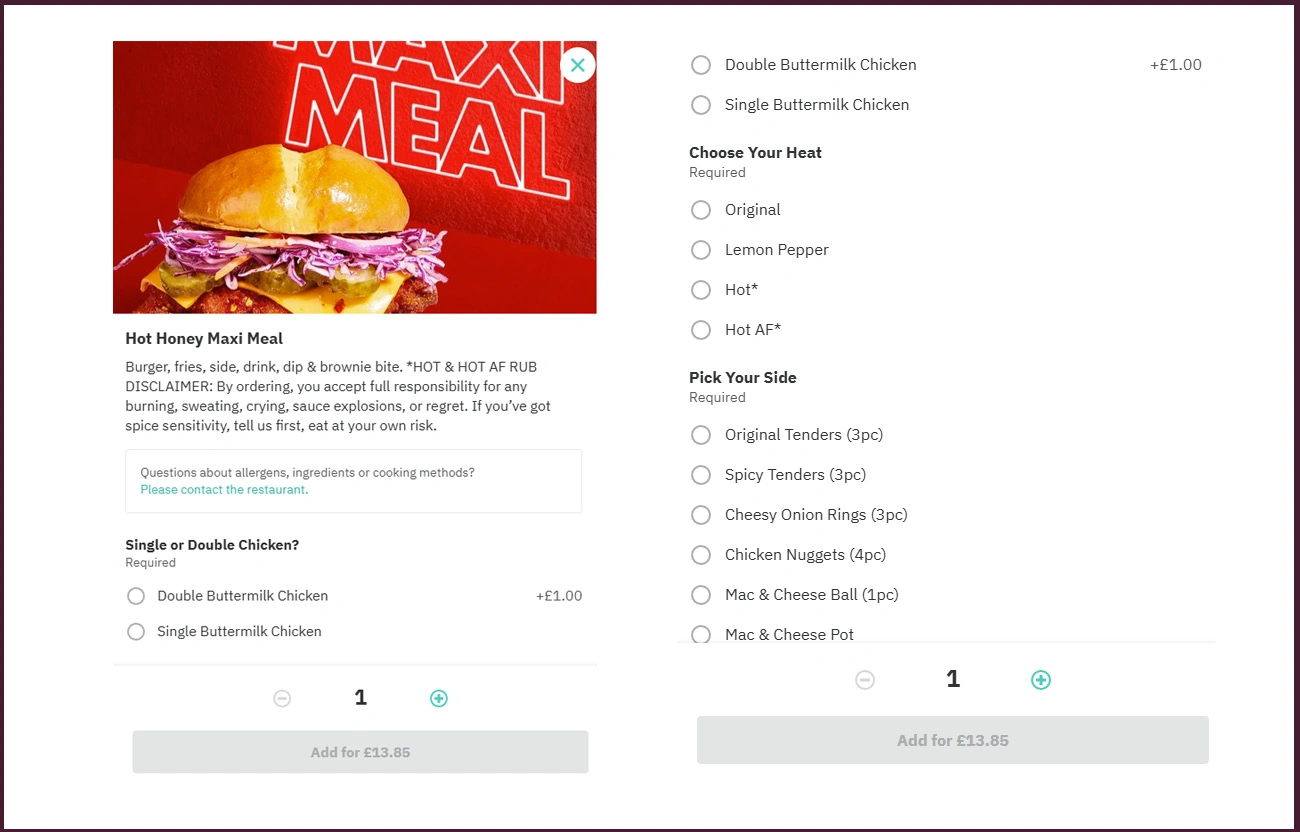Choose Original heat level

tap(946, 210)
